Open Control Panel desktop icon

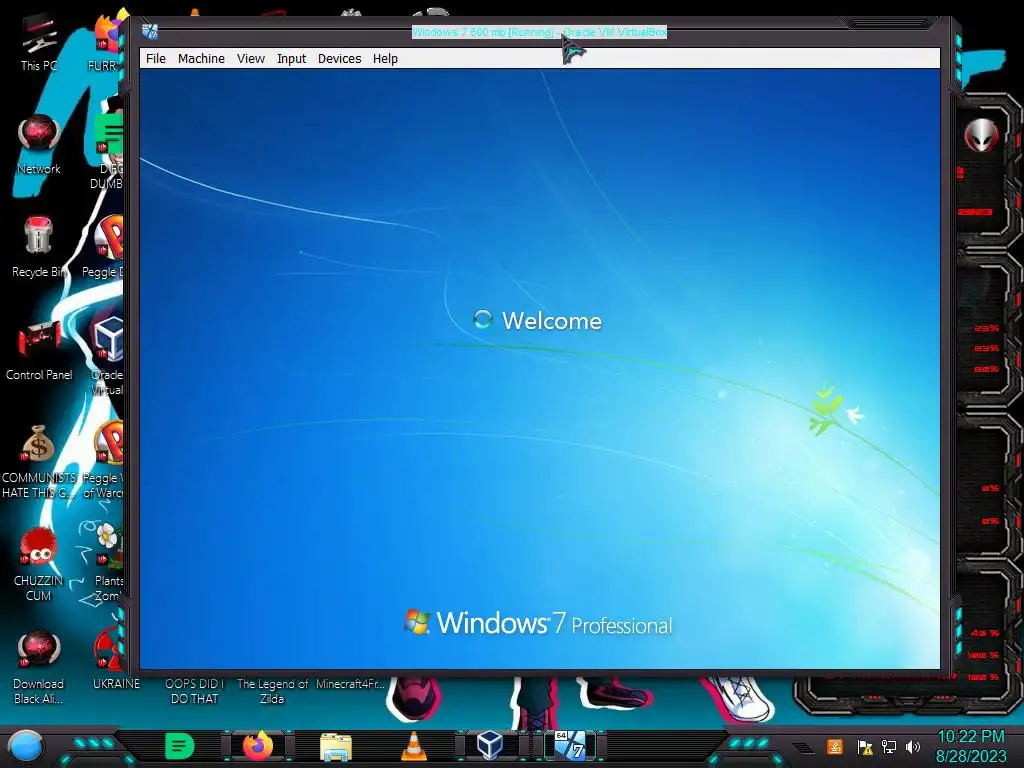coord(39,350)
